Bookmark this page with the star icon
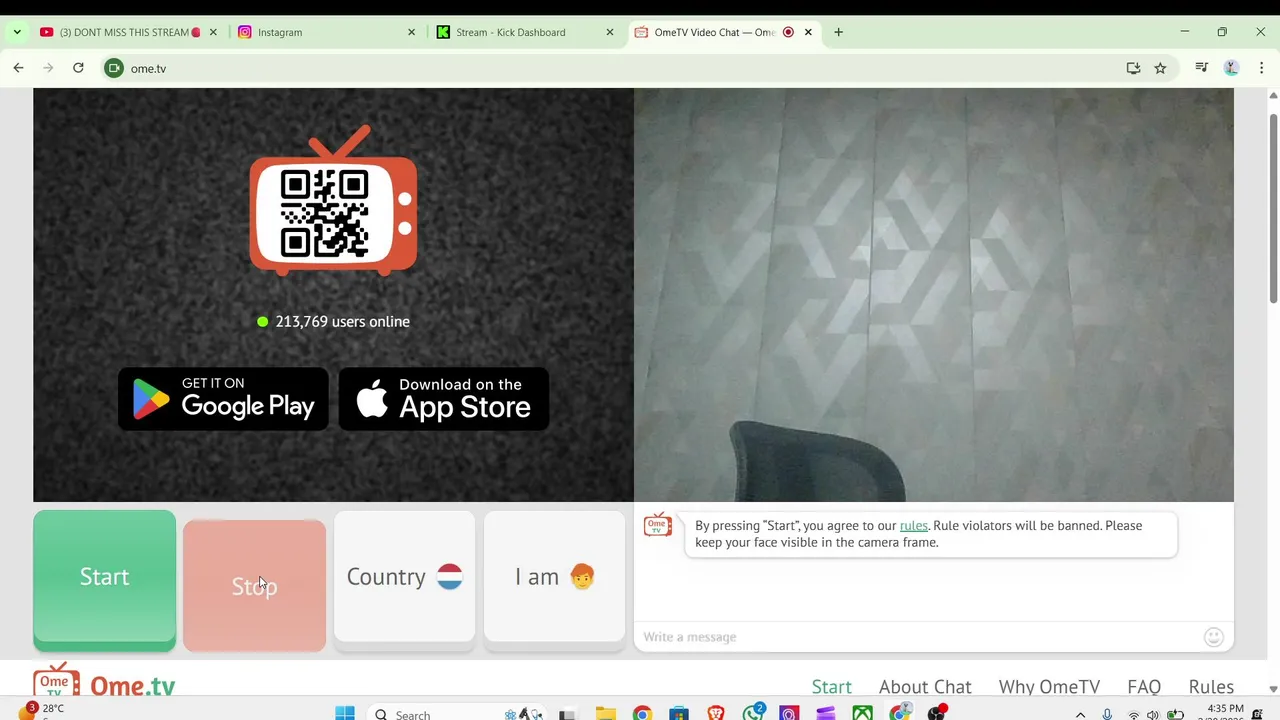This screenshot has height=720, width=1280. pos(1160,68)
